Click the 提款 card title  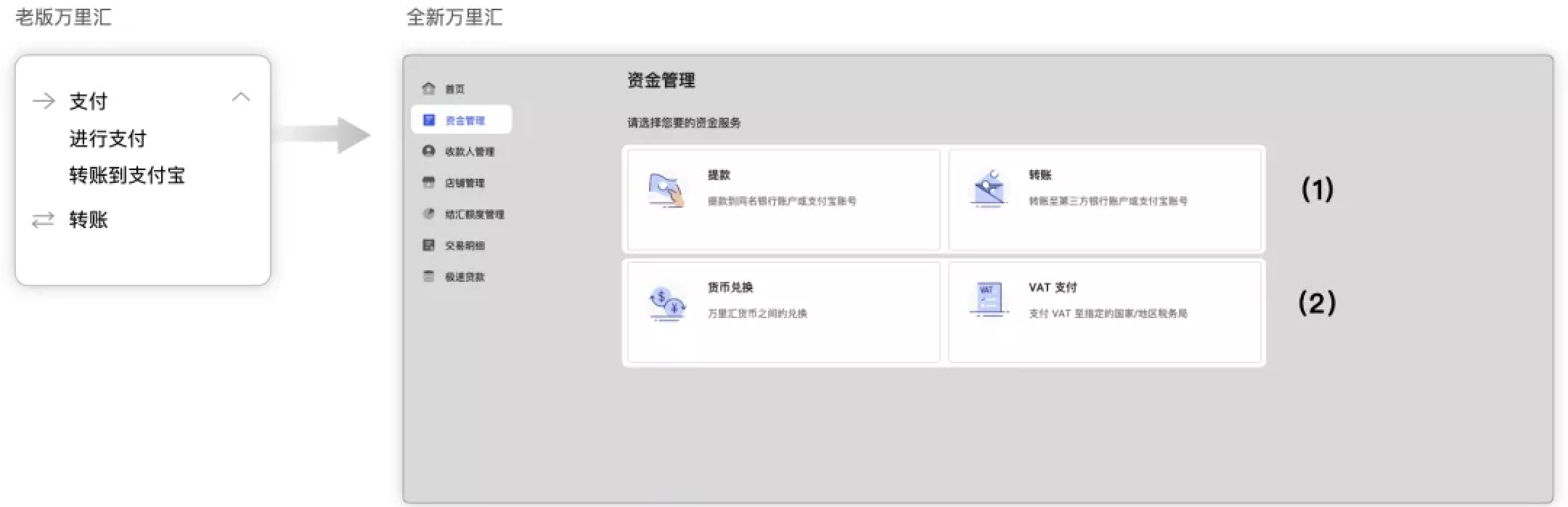pyautogui.click(x=719, y=175)
